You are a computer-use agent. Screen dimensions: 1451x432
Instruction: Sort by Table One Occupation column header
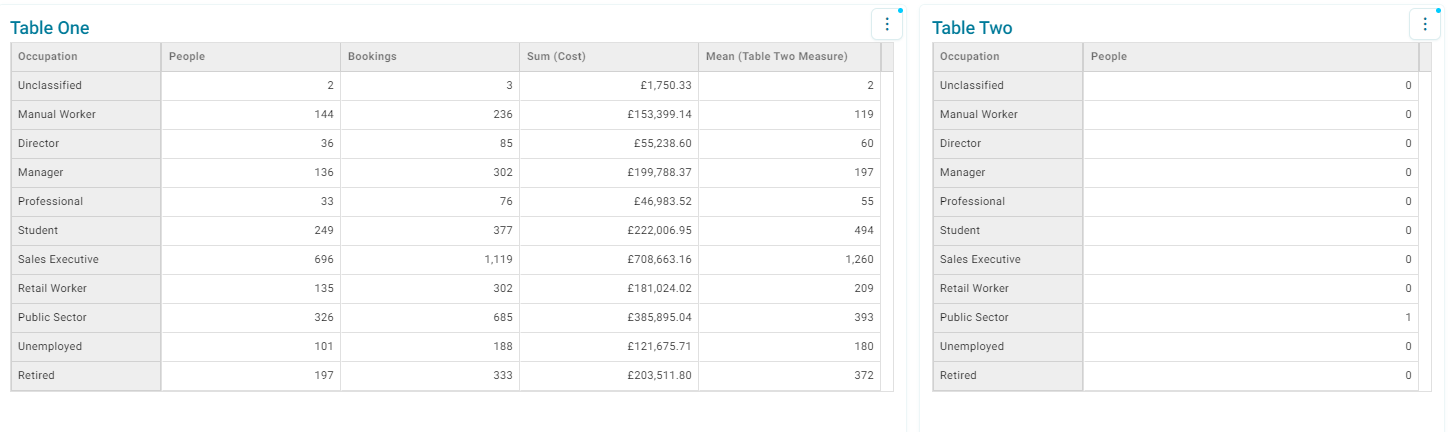tap(86, 57)
